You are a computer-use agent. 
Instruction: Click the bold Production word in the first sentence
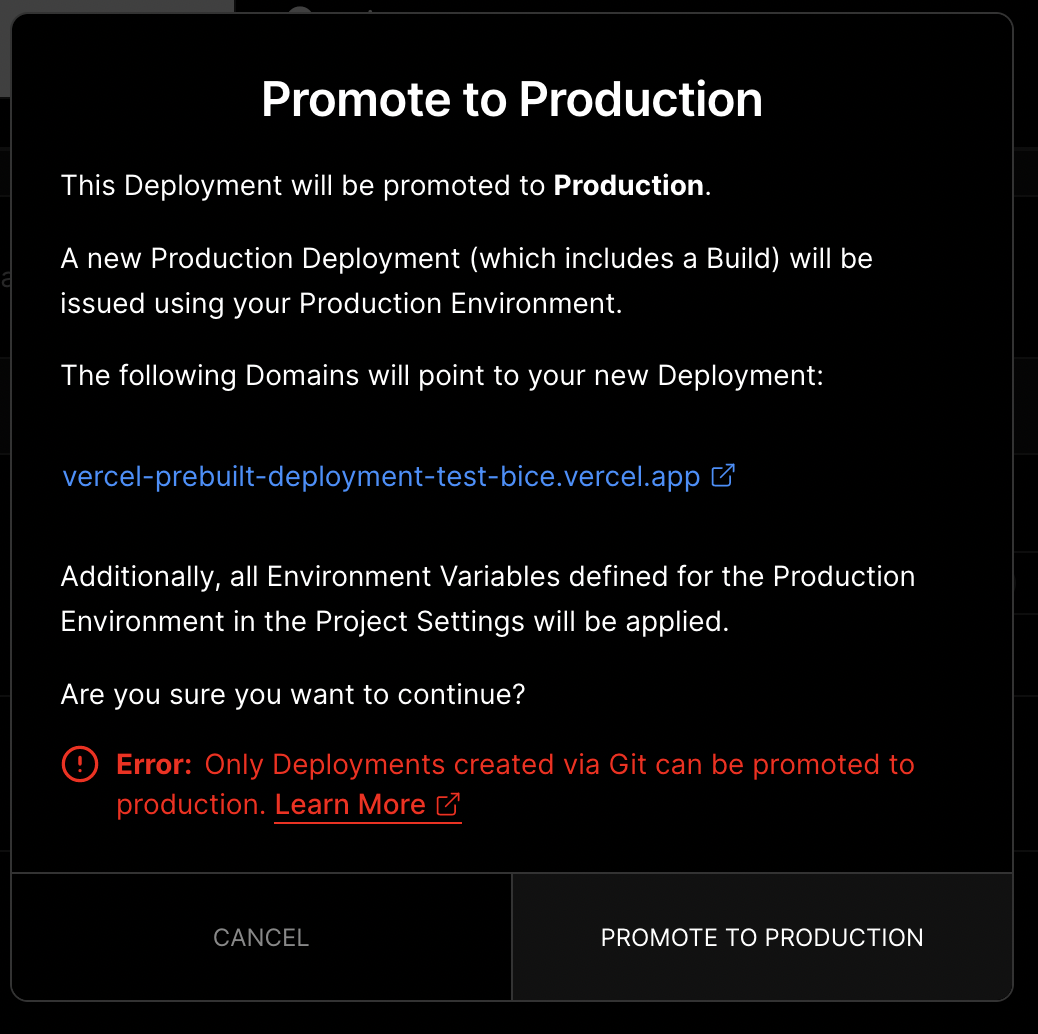coord(628,186)
